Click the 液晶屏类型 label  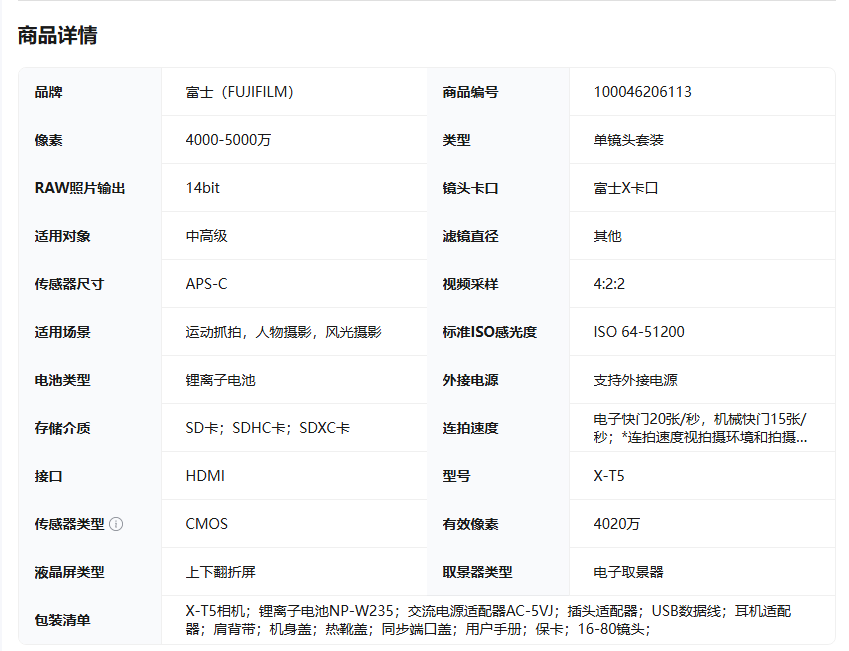pyautogui.click(x=69, y=572)
